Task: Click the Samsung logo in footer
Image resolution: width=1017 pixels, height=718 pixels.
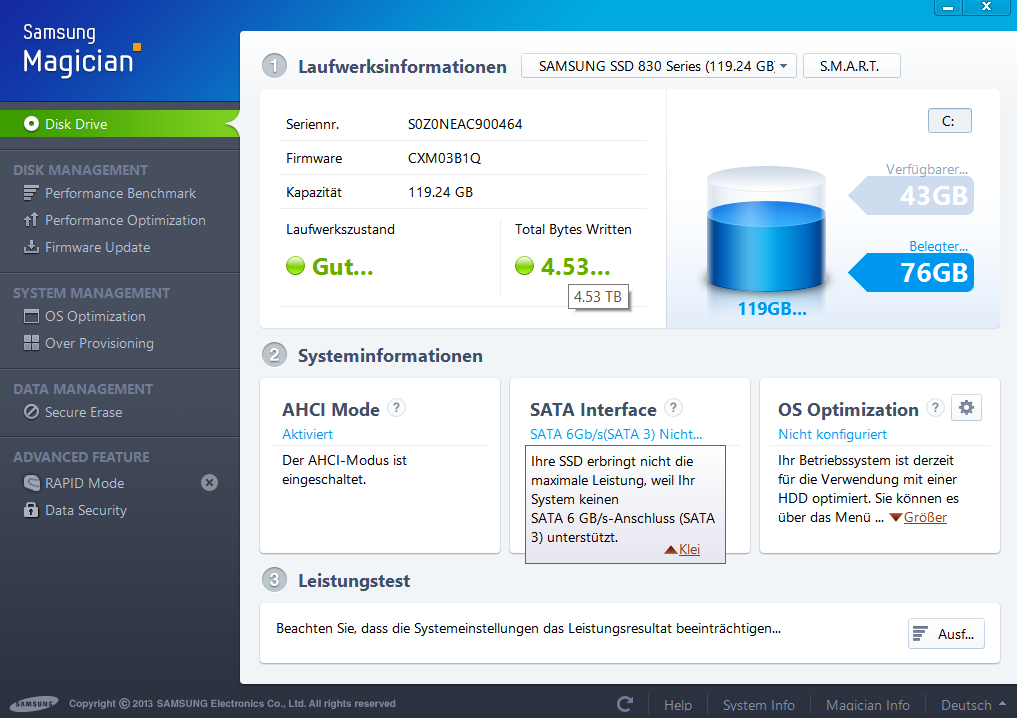Action: [x=34, y=704]
